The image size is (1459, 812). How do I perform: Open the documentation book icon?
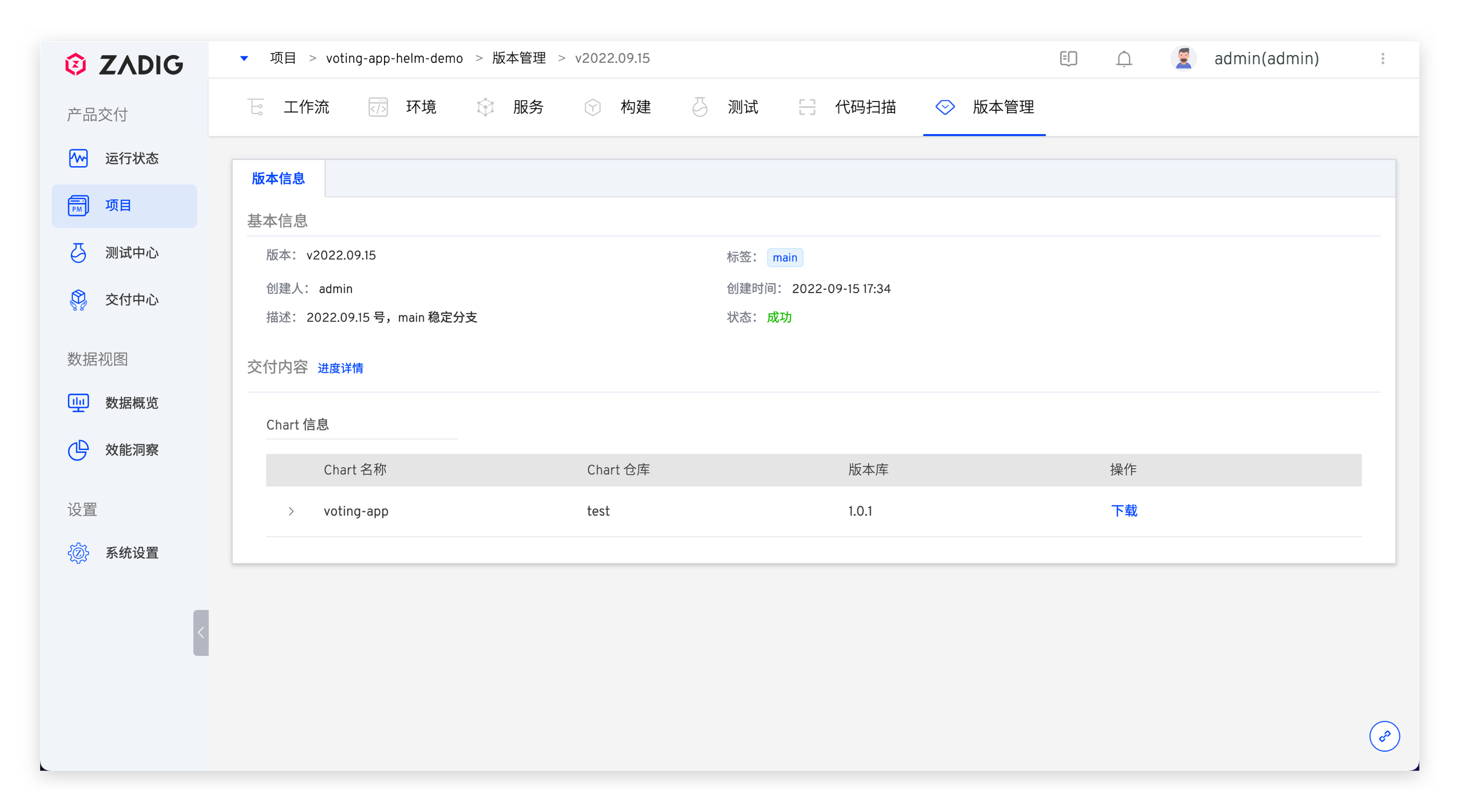tap(1068, 58)
